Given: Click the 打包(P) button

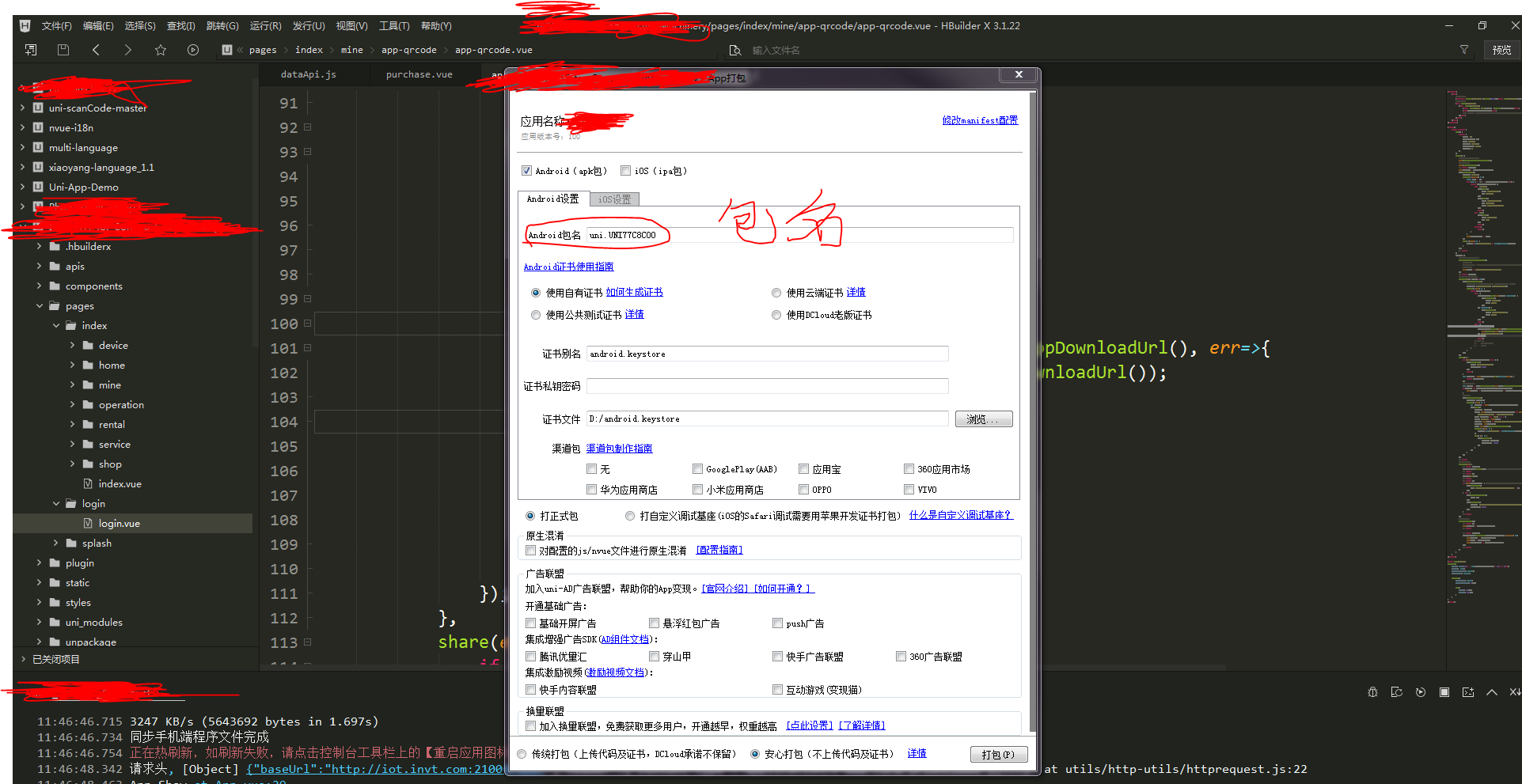Looking at the screenshot, I should tap(998, 753).
